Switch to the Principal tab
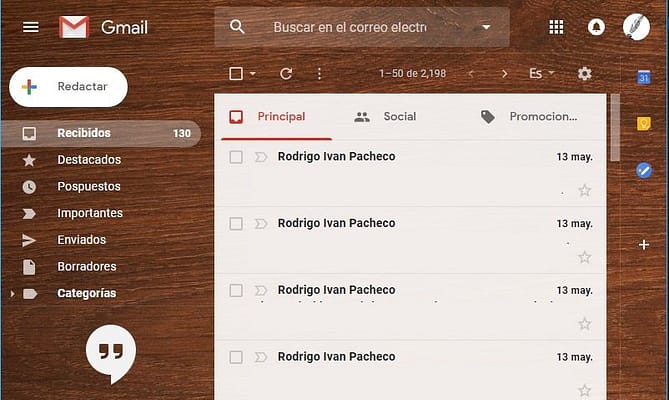 tap(276, 117)
